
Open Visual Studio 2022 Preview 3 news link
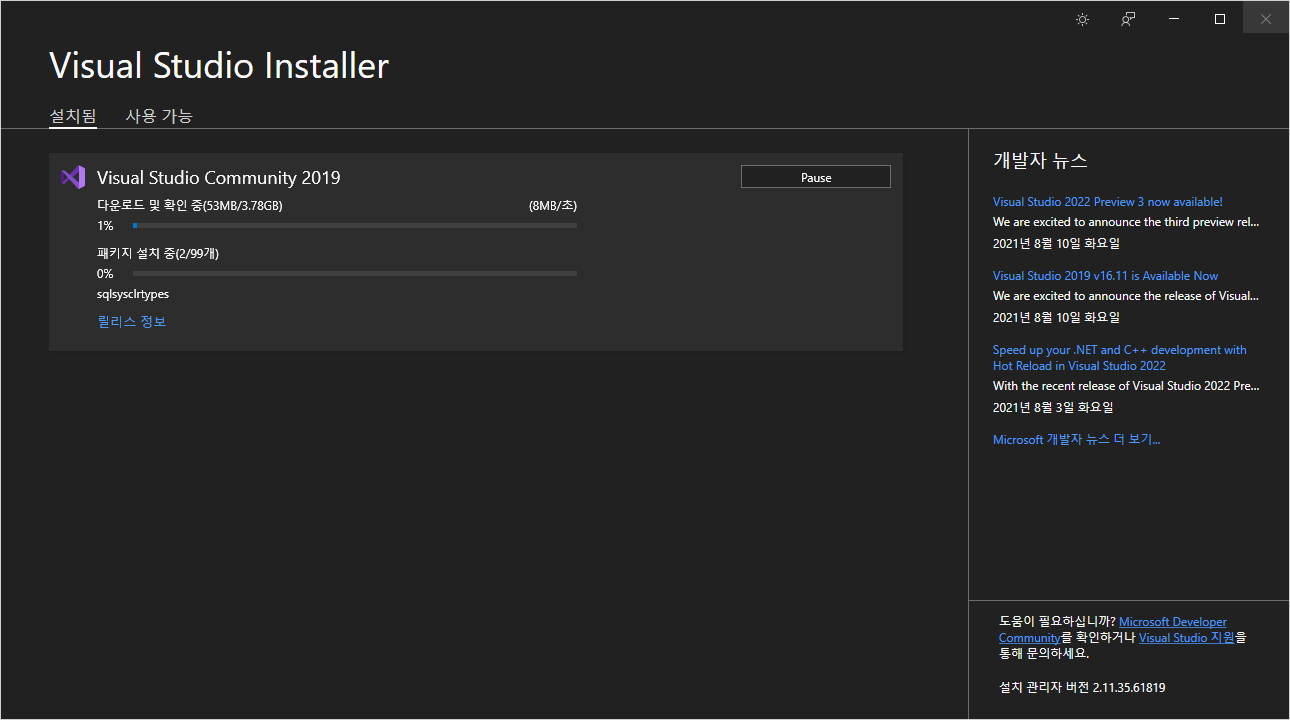tap(1108, 202)
